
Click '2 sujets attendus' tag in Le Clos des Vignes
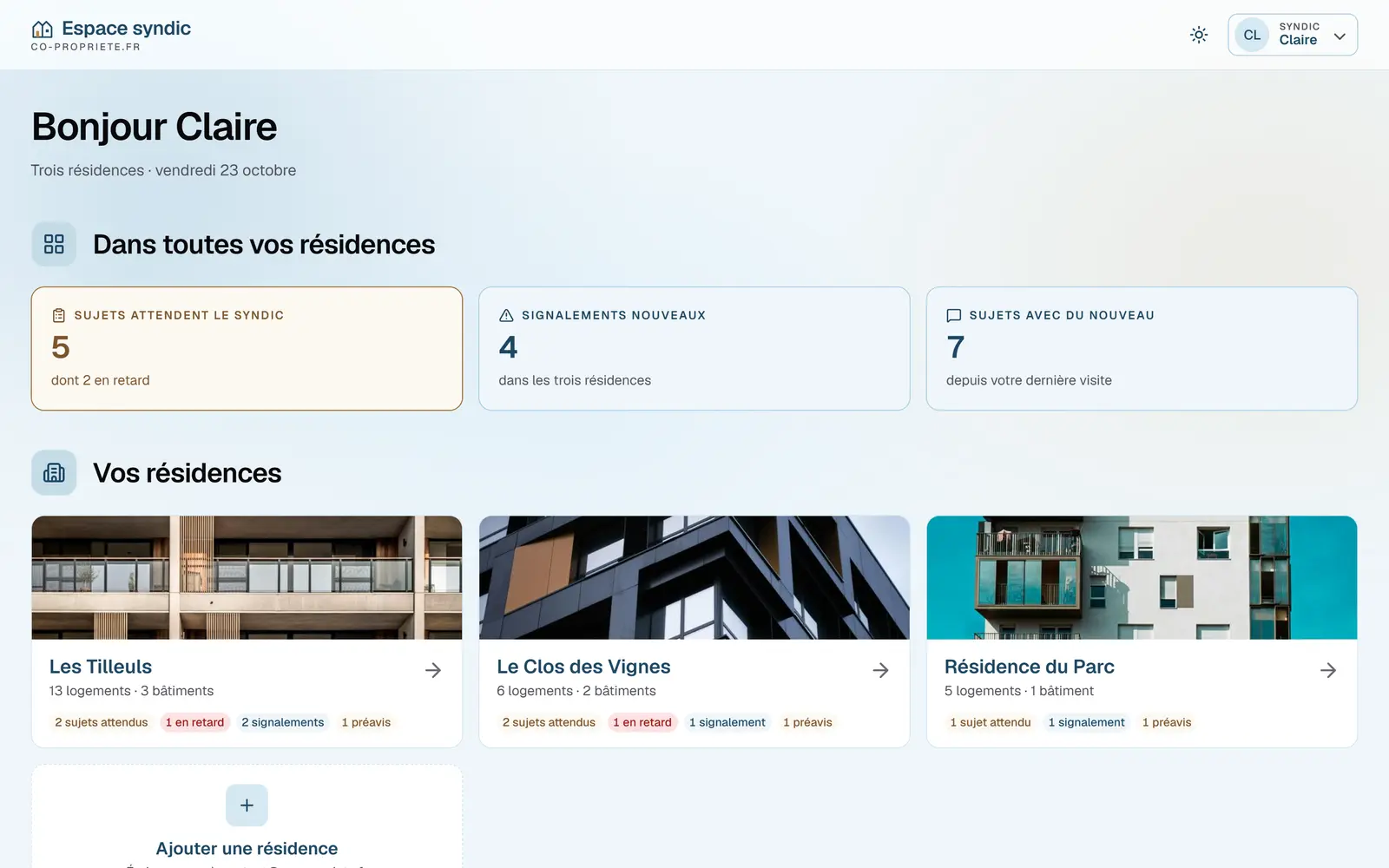point(549,722)
